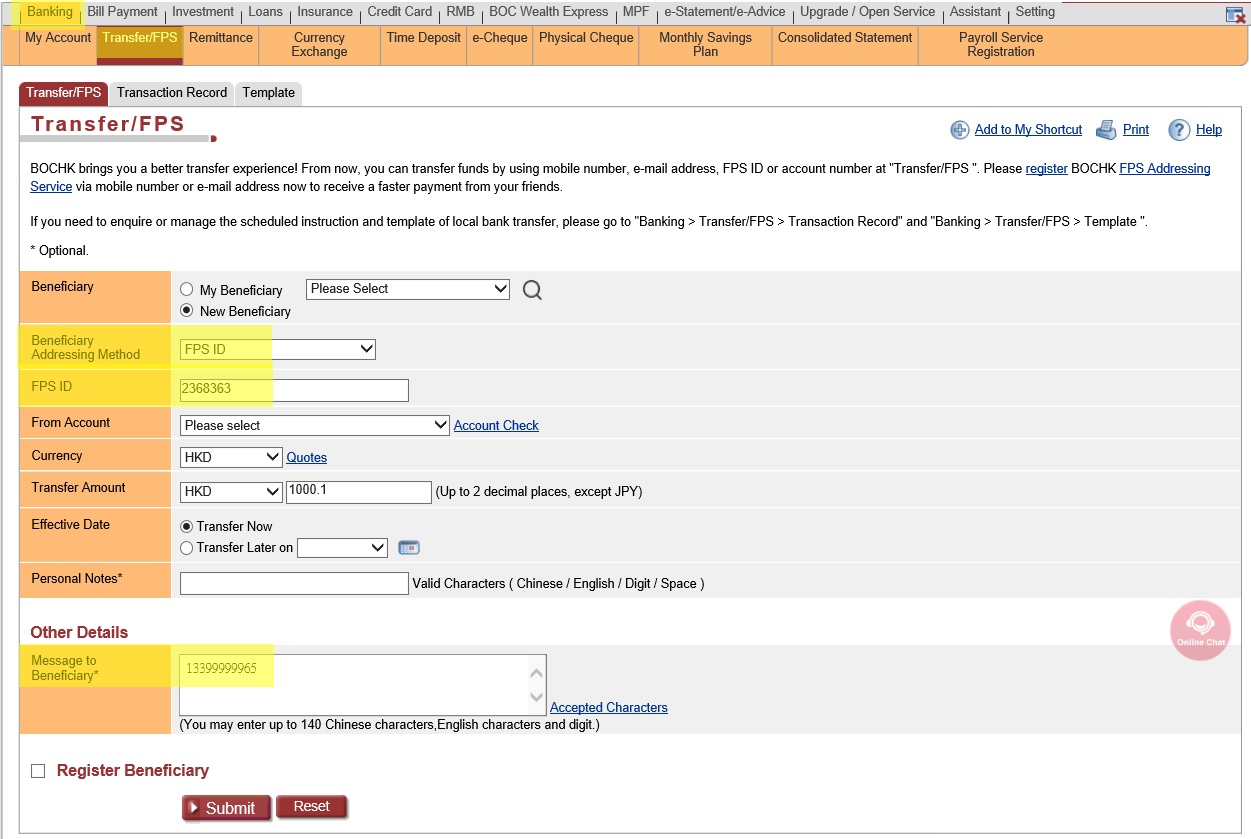Open the Transfer Amount currency dropdown

(231, 492)
